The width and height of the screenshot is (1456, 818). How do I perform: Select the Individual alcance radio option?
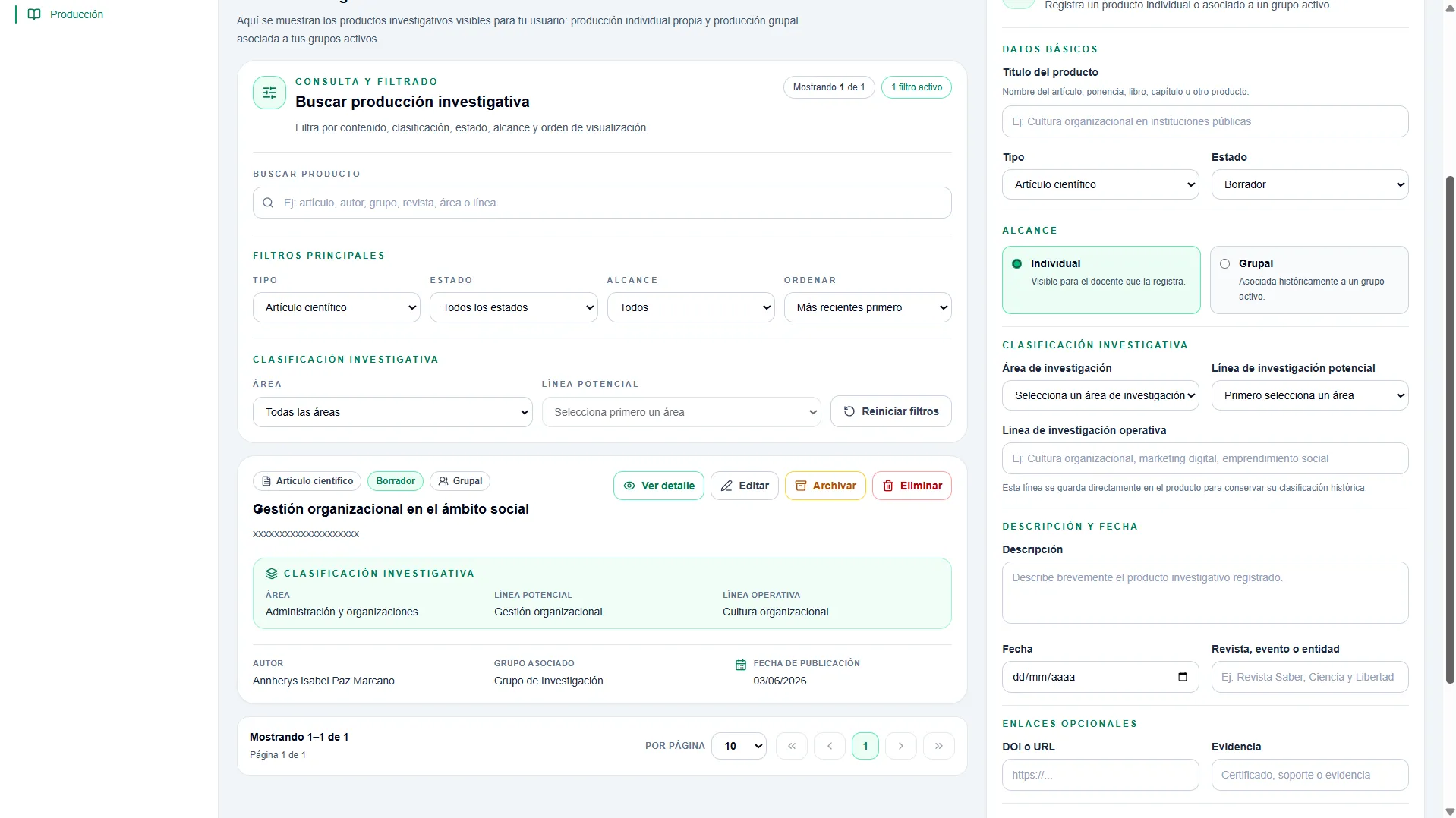coord(1016,263)
